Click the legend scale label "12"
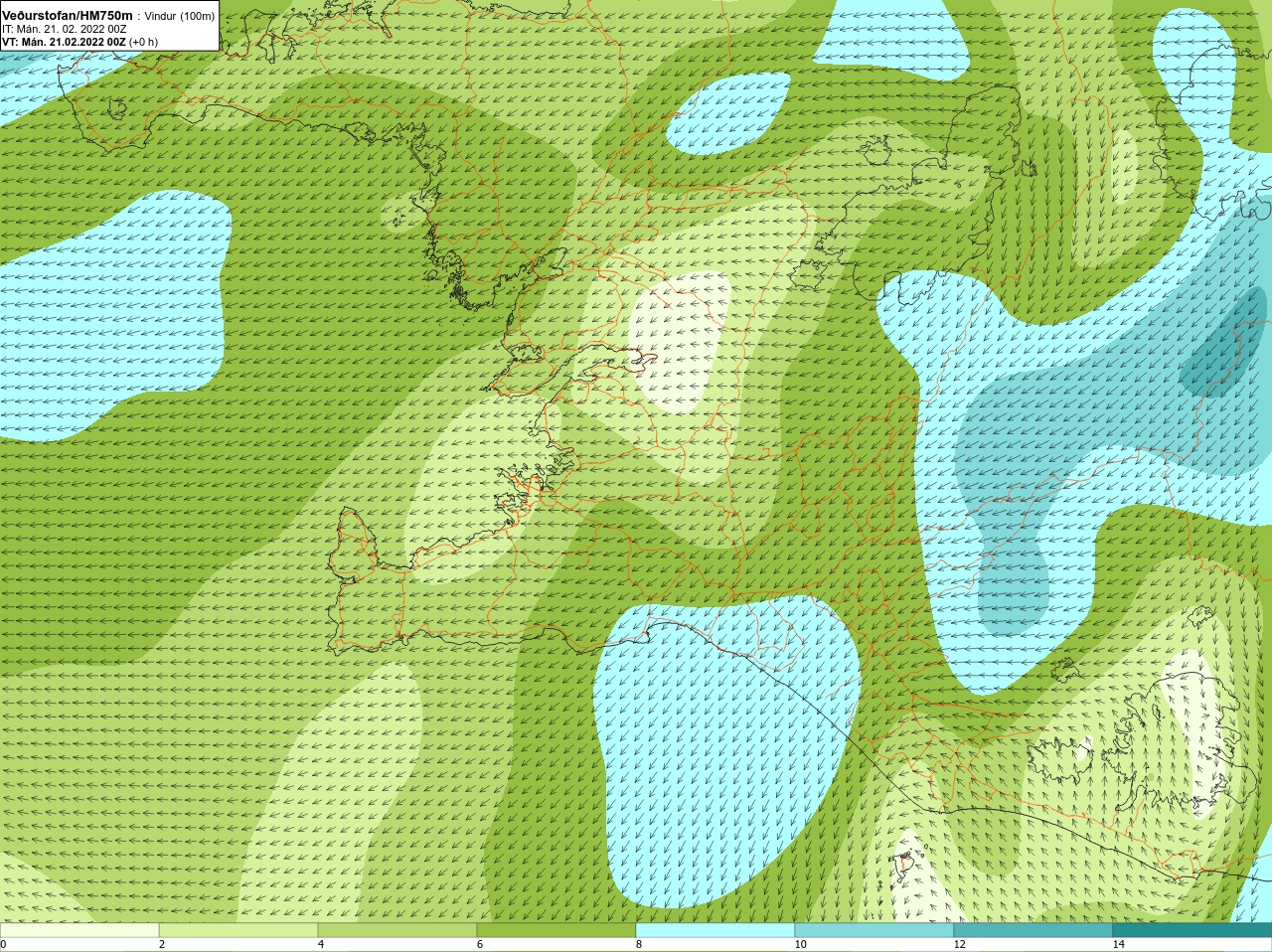Viewport: 1272px width, 952px height. 959,944
